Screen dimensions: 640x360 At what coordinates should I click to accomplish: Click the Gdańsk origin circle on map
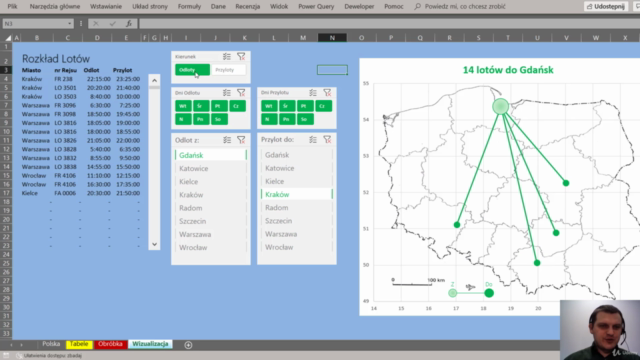point(501,106)
